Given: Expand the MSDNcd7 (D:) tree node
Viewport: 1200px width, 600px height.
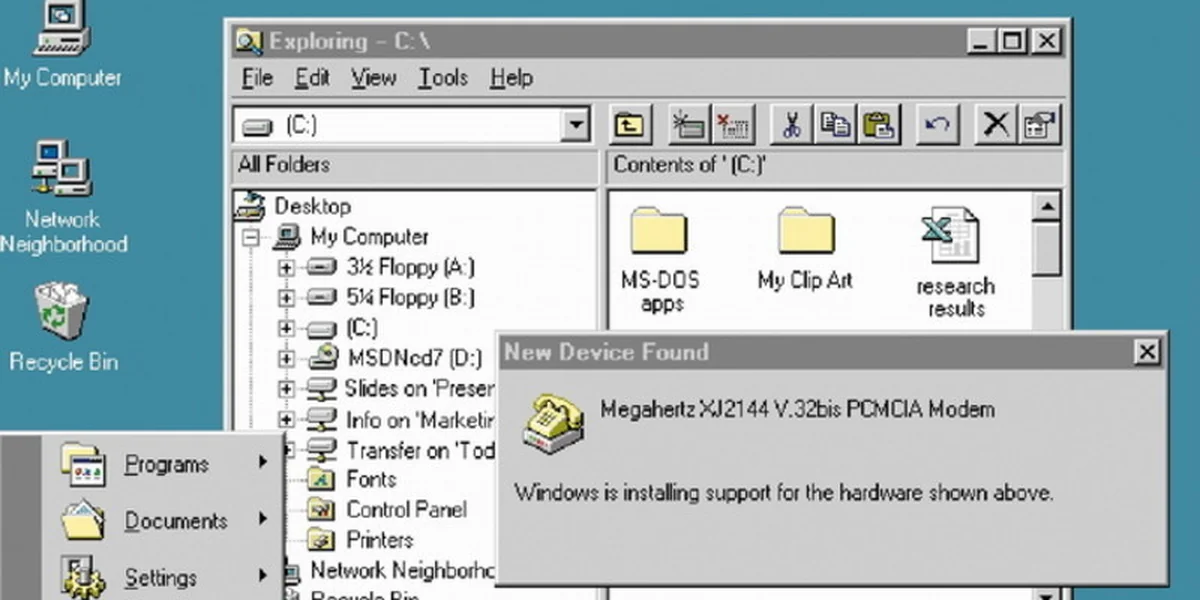Looking at the screenshot, I should point(286,358).
